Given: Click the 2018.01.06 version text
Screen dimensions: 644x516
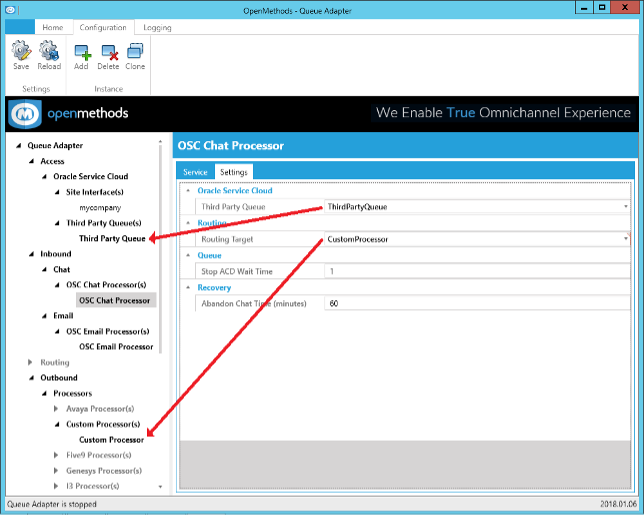Looking at the screenshot, I should (618, 504).
